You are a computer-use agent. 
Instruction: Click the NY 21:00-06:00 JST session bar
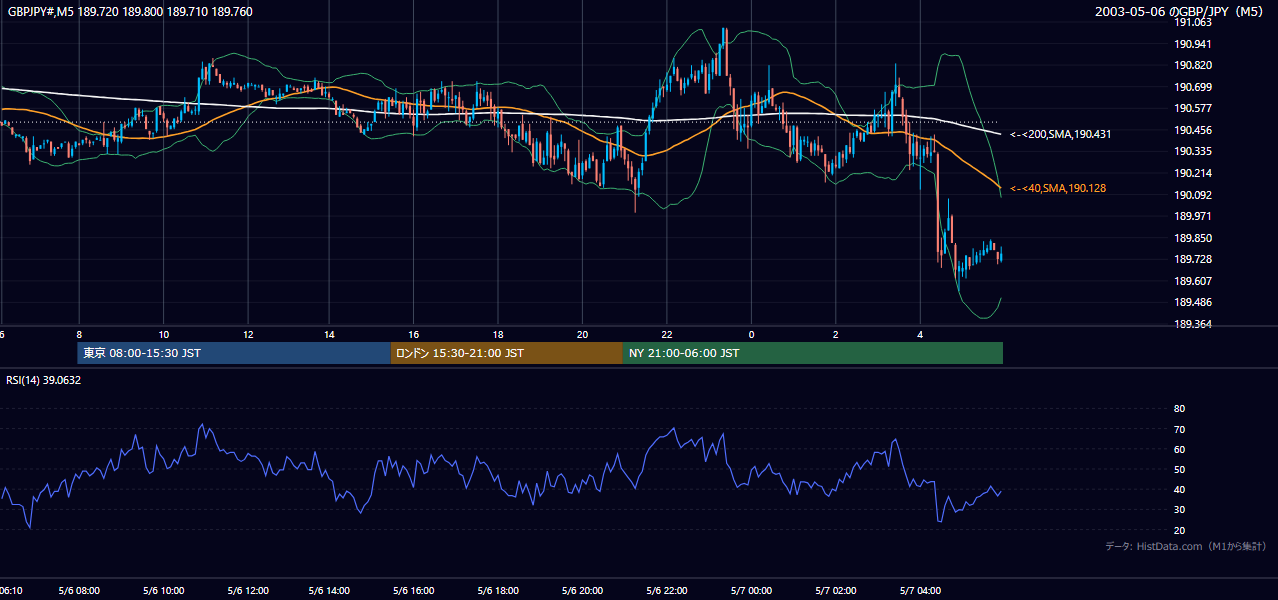(x=813, y=353)
